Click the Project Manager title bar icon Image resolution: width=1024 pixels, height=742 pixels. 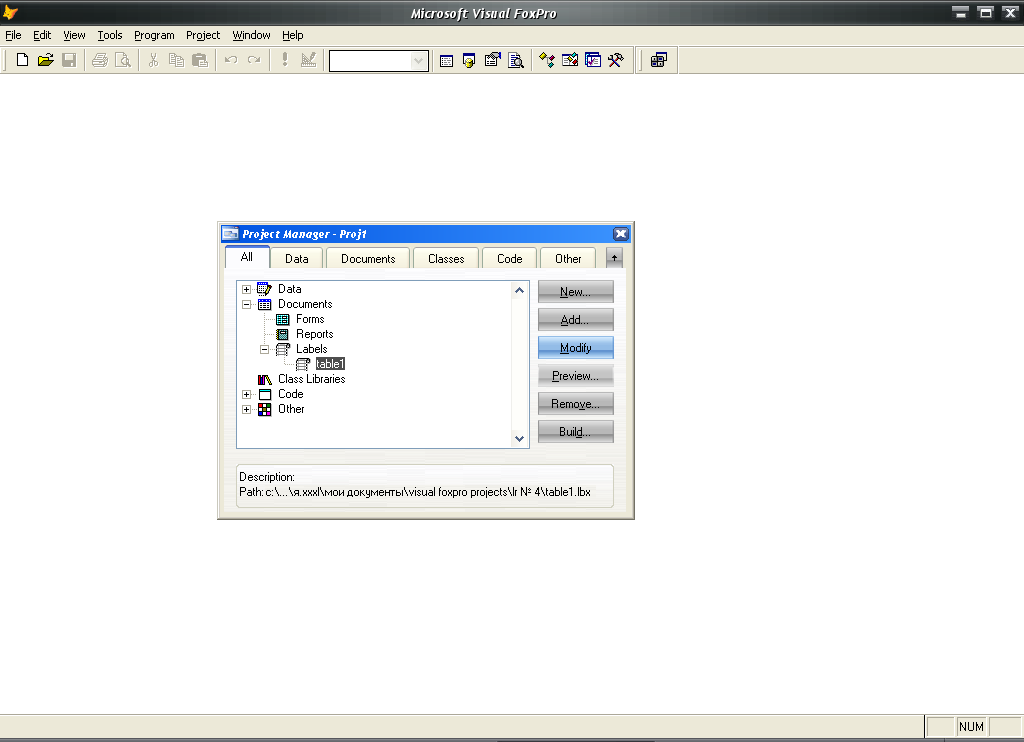pyautogui.click(x=231, y=234)
